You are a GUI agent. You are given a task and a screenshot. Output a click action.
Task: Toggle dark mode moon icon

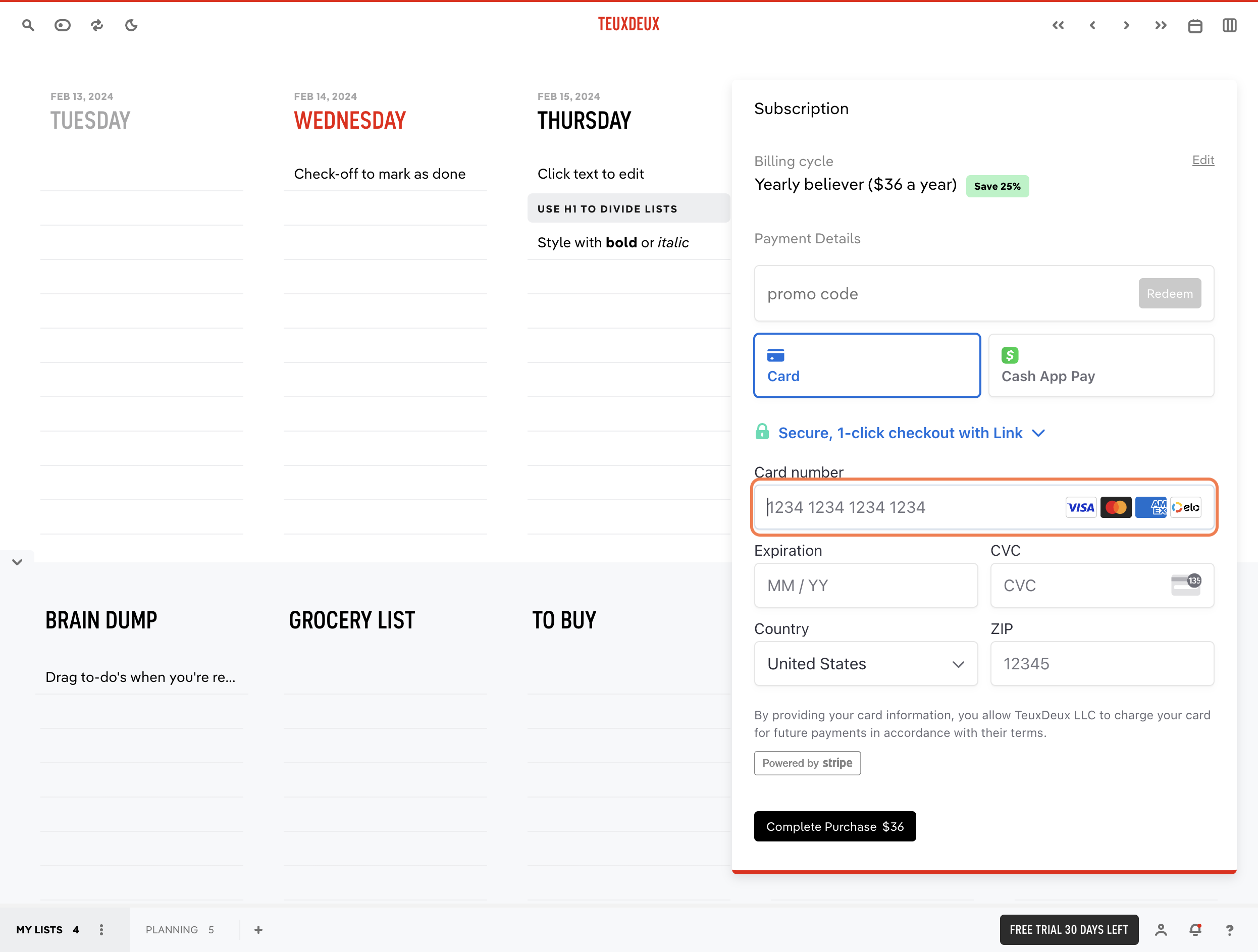(x=131, y=25)
